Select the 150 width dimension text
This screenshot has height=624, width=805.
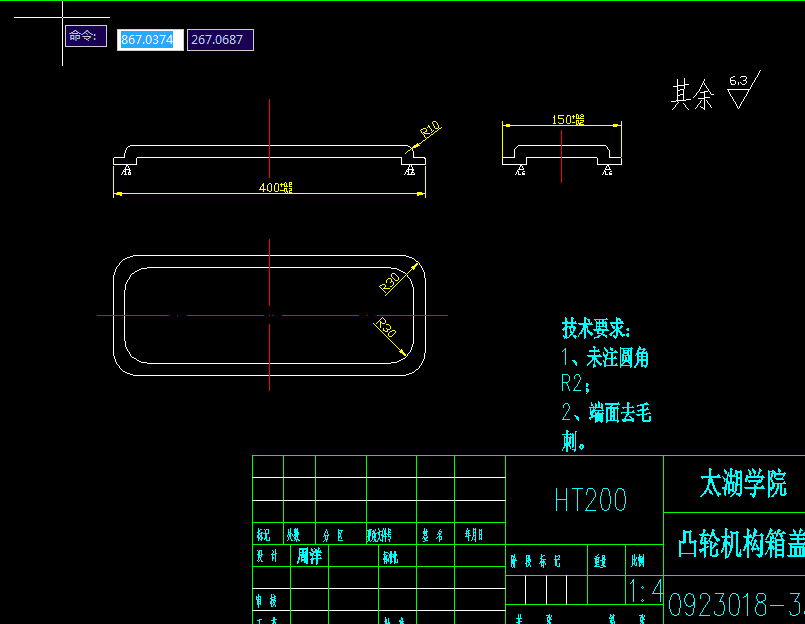[568, 120]
